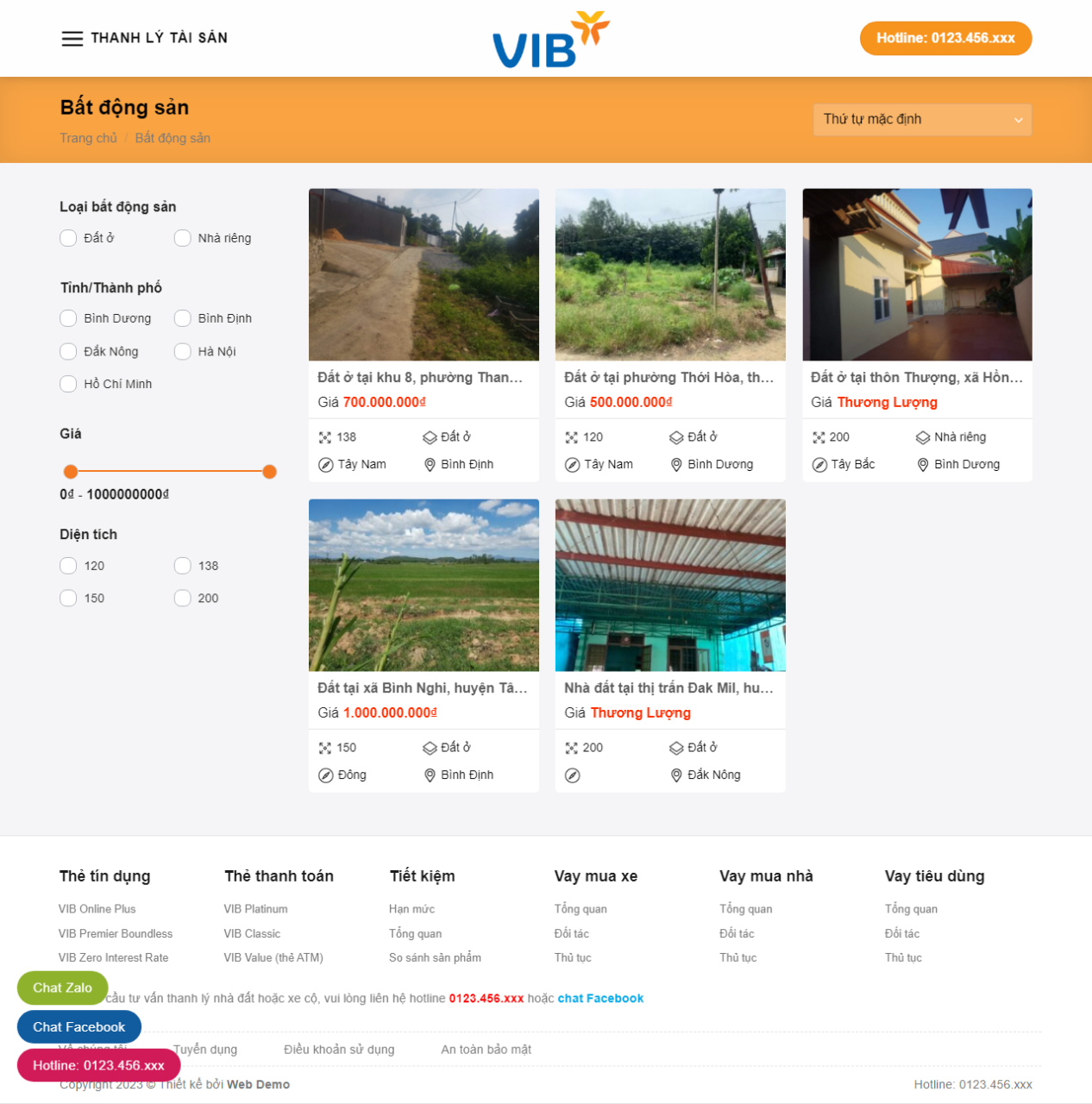Go to Trang chủ breadcrumb link
Screen dimensions: 1092x1104
(88, 138)
